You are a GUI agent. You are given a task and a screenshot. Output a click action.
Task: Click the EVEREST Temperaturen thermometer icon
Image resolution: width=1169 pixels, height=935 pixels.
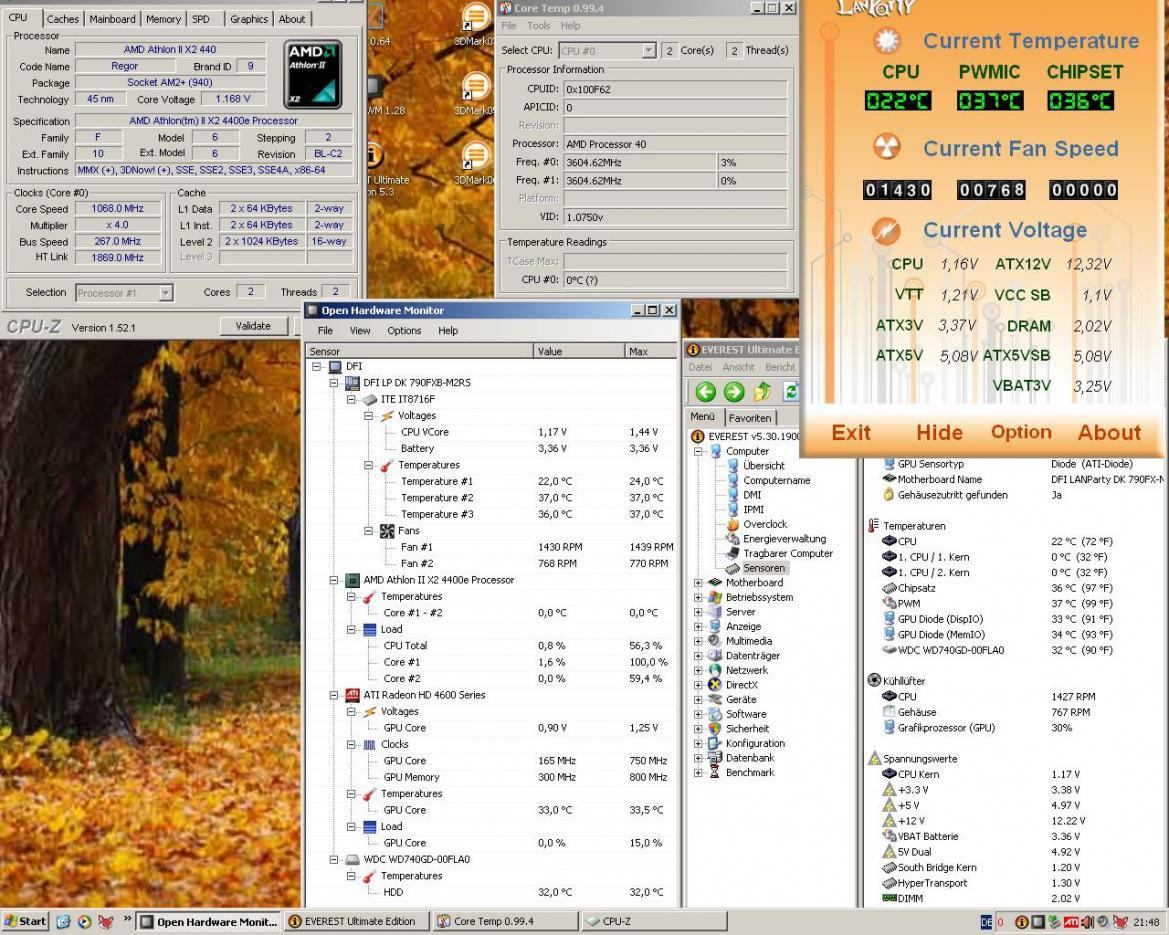pyautogui.click(x=873, y=526)
